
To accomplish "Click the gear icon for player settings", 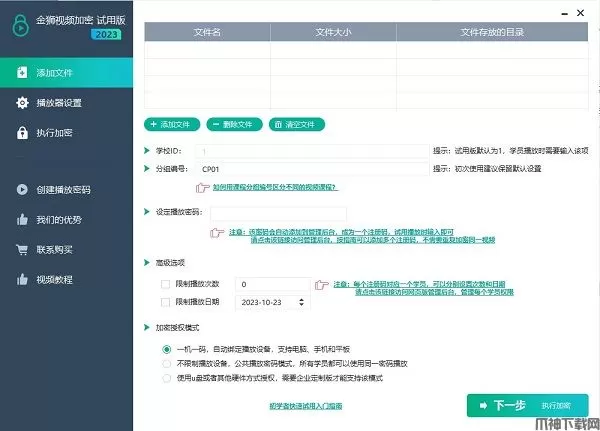I will [x=22, y=103].
